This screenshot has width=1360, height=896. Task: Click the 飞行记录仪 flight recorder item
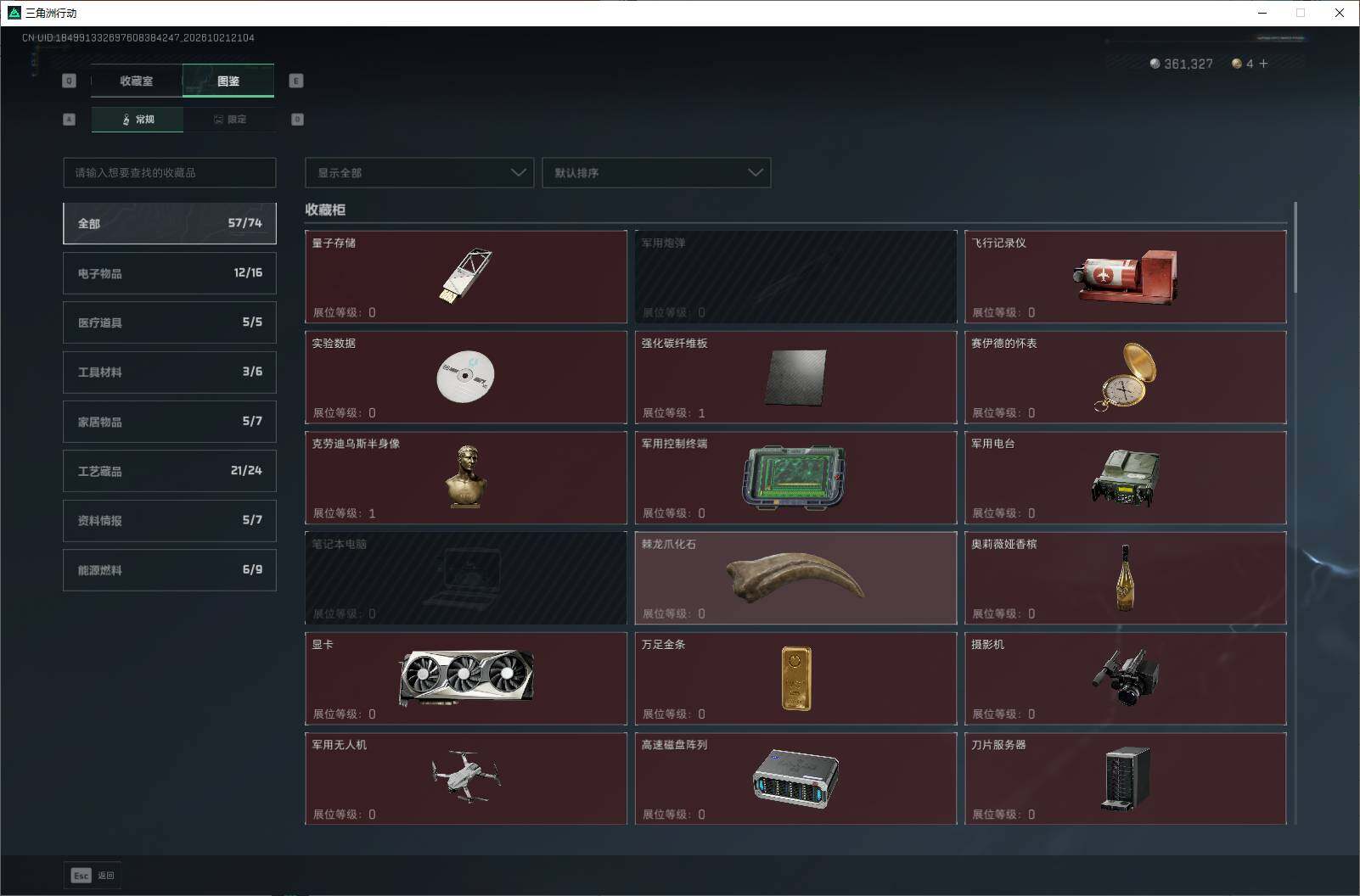click(1125, 277)
